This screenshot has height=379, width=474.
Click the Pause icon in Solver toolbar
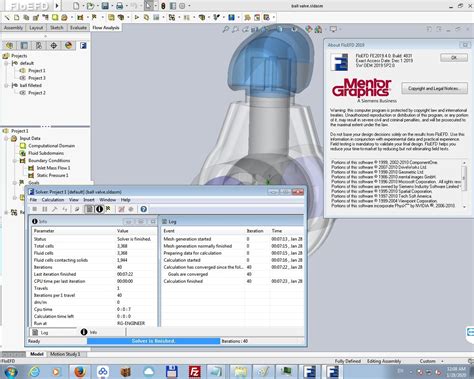[x=45, y=209]
